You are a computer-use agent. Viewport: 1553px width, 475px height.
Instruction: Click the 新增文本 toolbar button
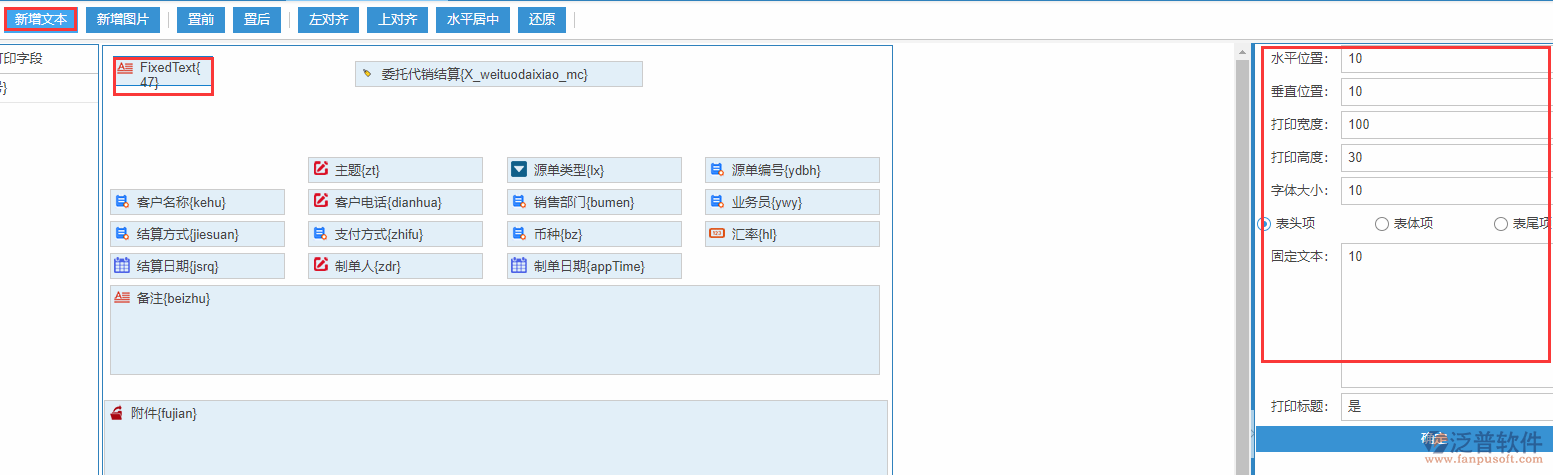(x=41, y=20)
